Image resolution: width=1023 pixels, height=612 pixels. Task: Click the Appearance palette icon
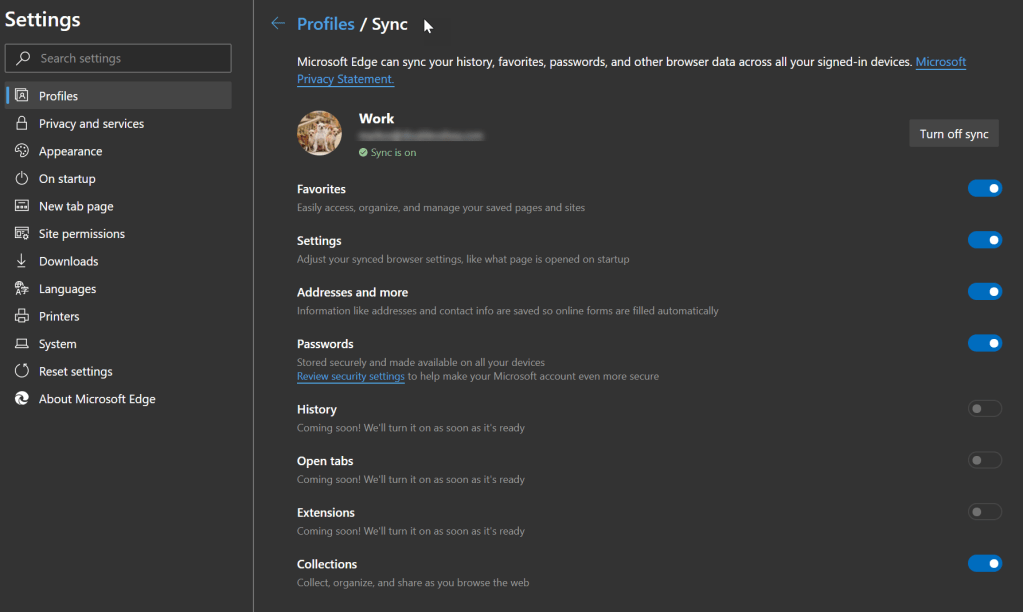pos(21,151)
